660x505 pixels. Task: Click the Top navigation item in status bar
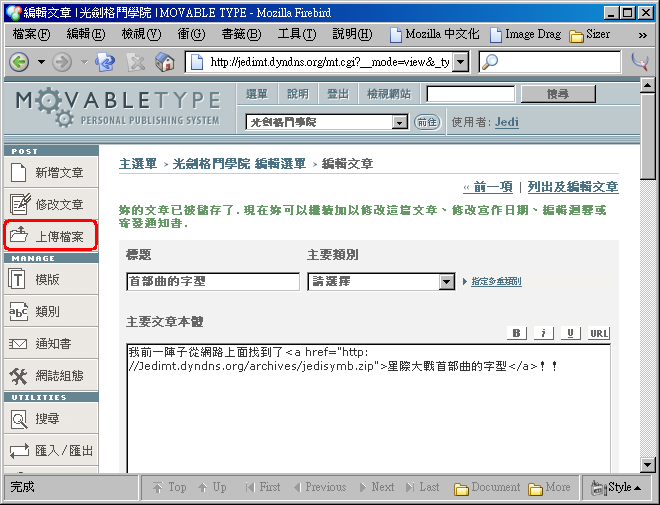tap(170, 487)
